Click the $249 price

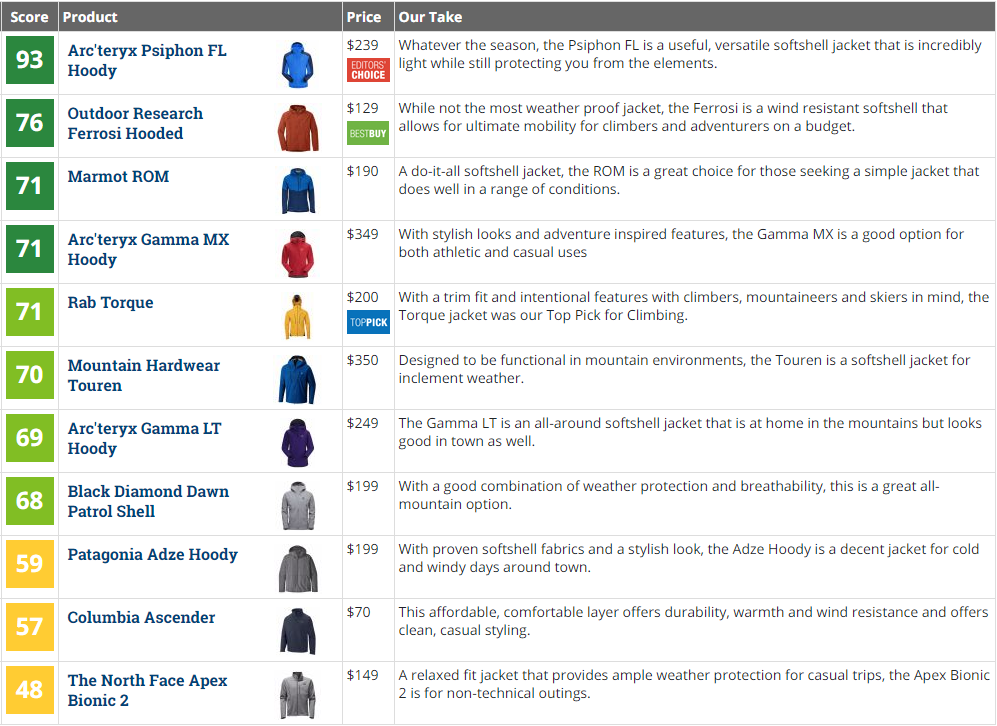pyautogui.click(x=362, y=423)
